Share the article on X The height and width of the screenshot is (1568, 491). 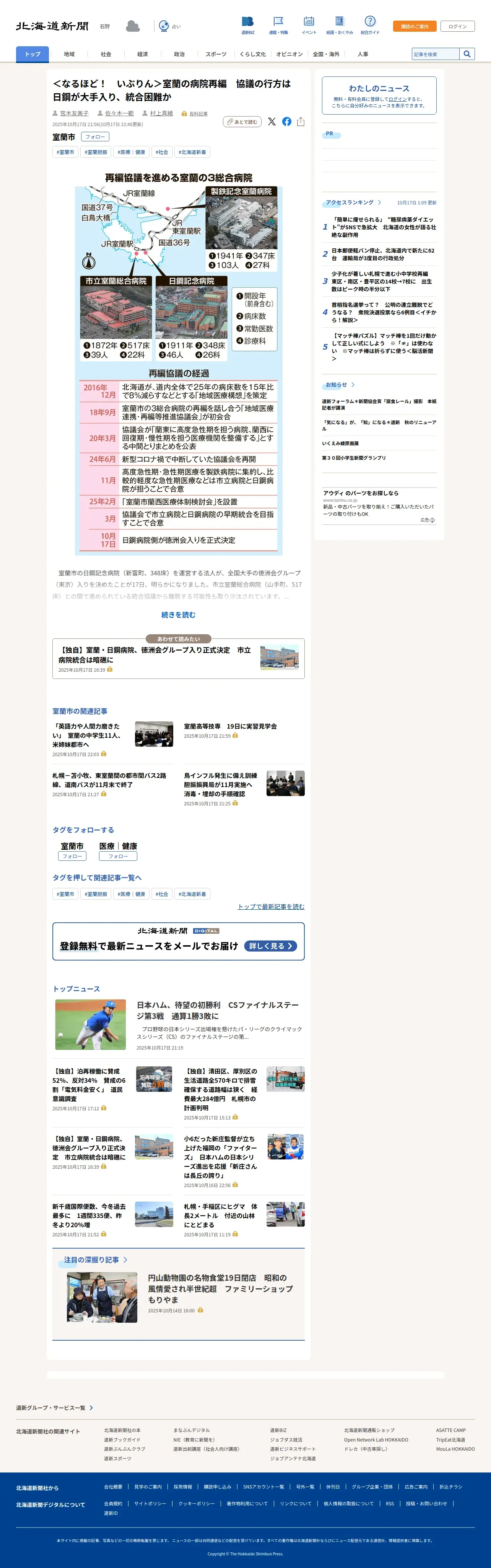coord(272,122)
